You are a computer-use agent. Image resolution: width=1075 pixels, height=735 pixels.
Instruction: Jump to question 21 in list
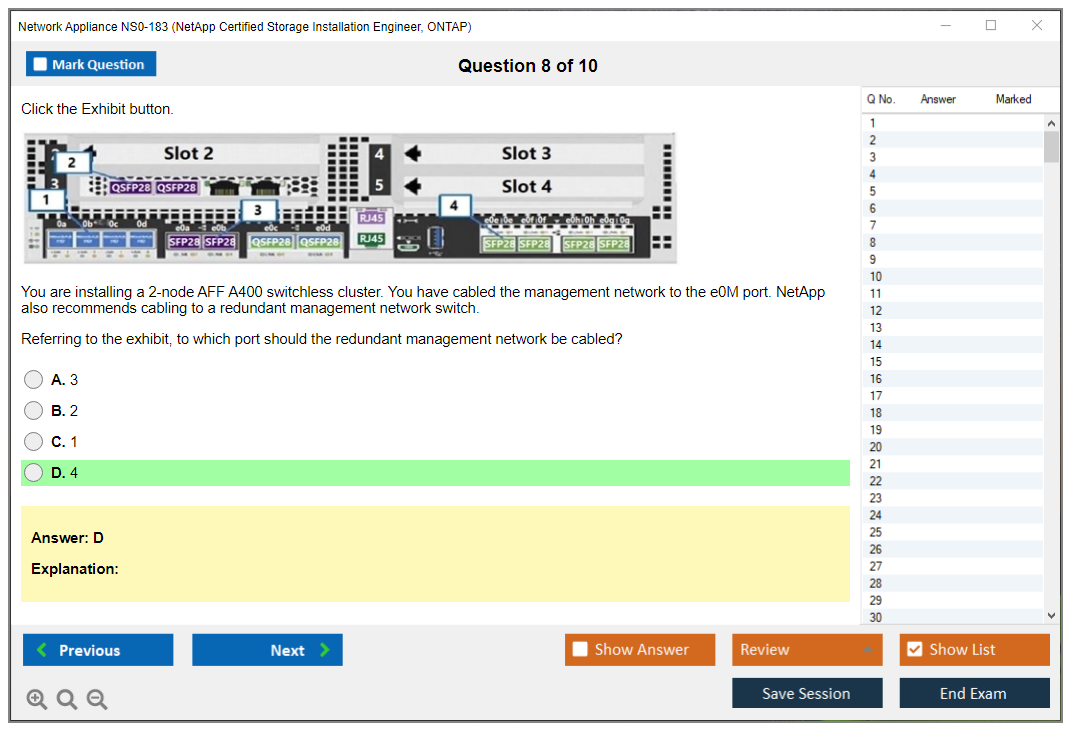click(876, 464)
